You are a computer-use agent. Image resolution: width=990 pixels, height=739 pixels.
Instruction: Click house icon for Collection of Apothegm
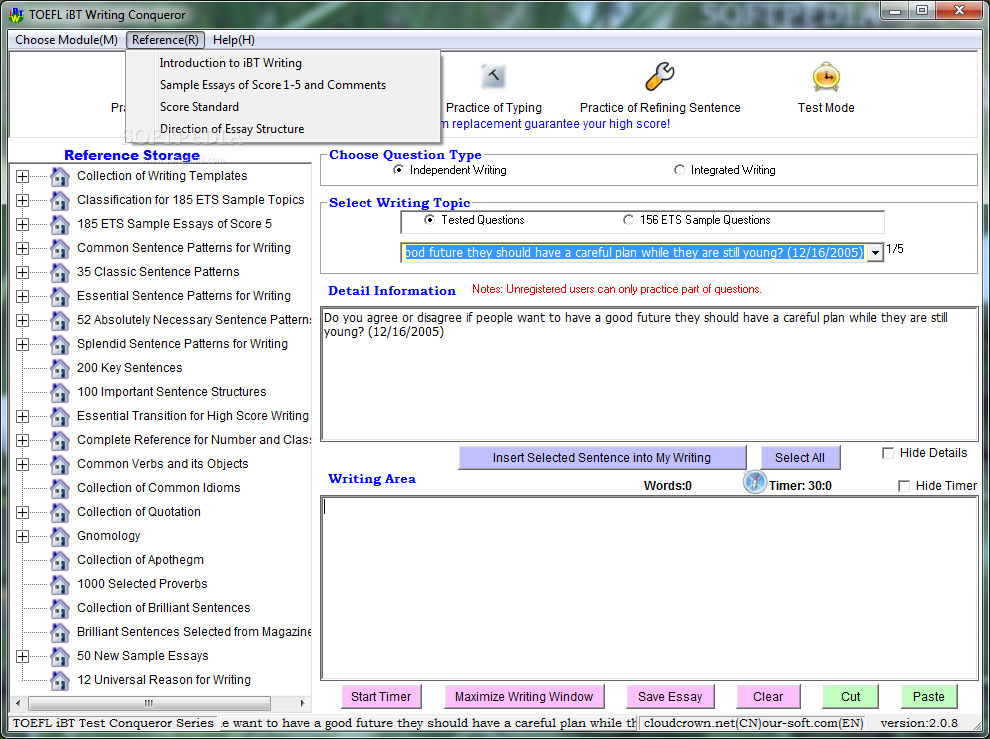point(60,560)
